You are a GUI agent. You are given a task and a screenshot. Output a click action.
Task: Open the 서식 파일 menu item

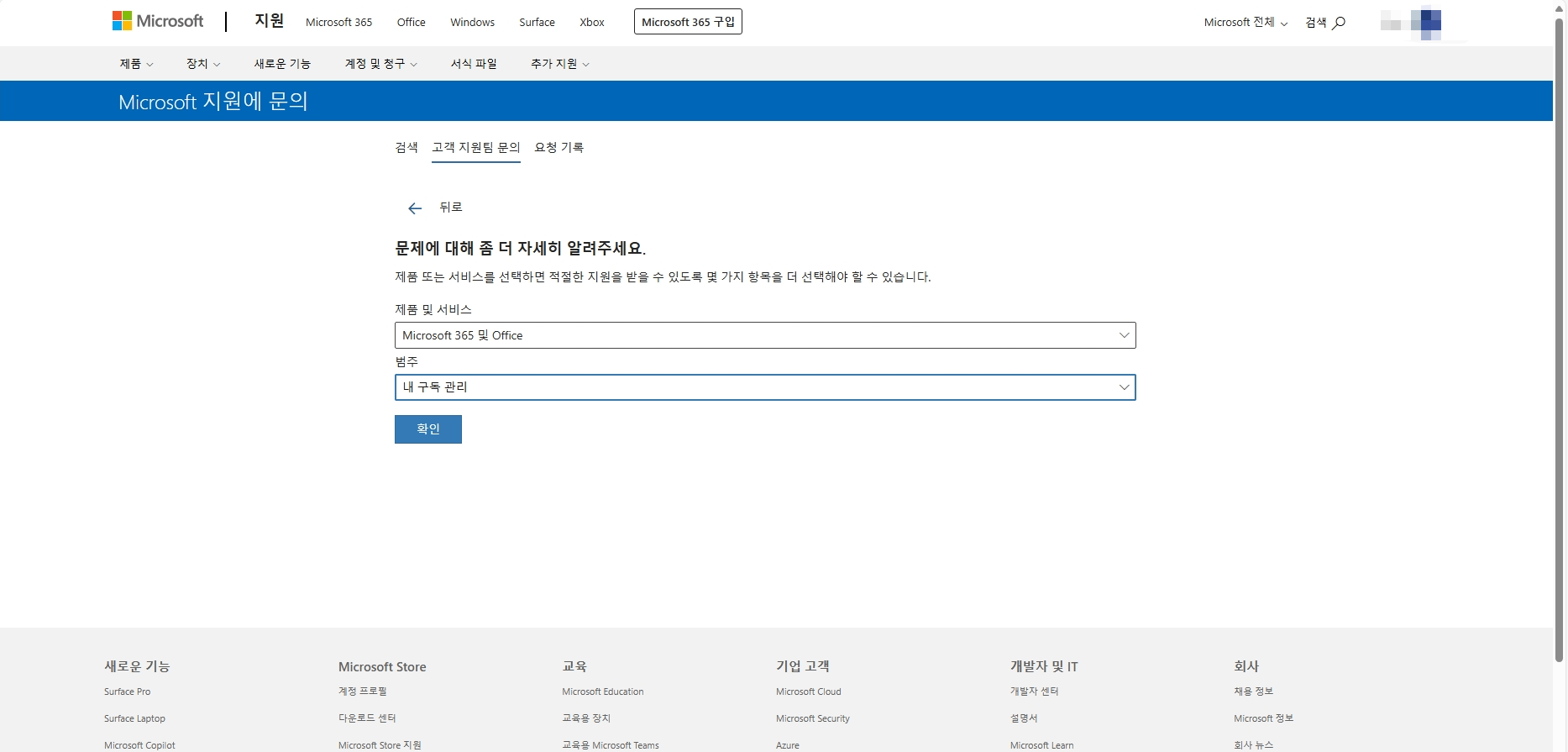pos(474,64)
